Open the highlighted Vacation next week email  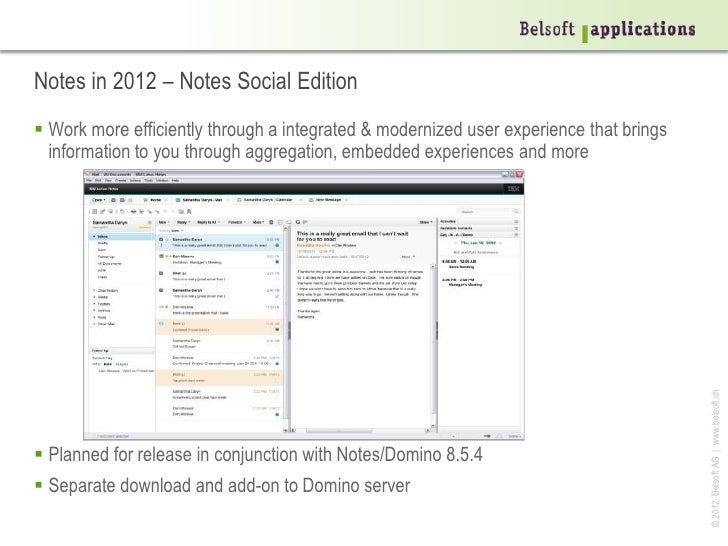tap(219, 377)
